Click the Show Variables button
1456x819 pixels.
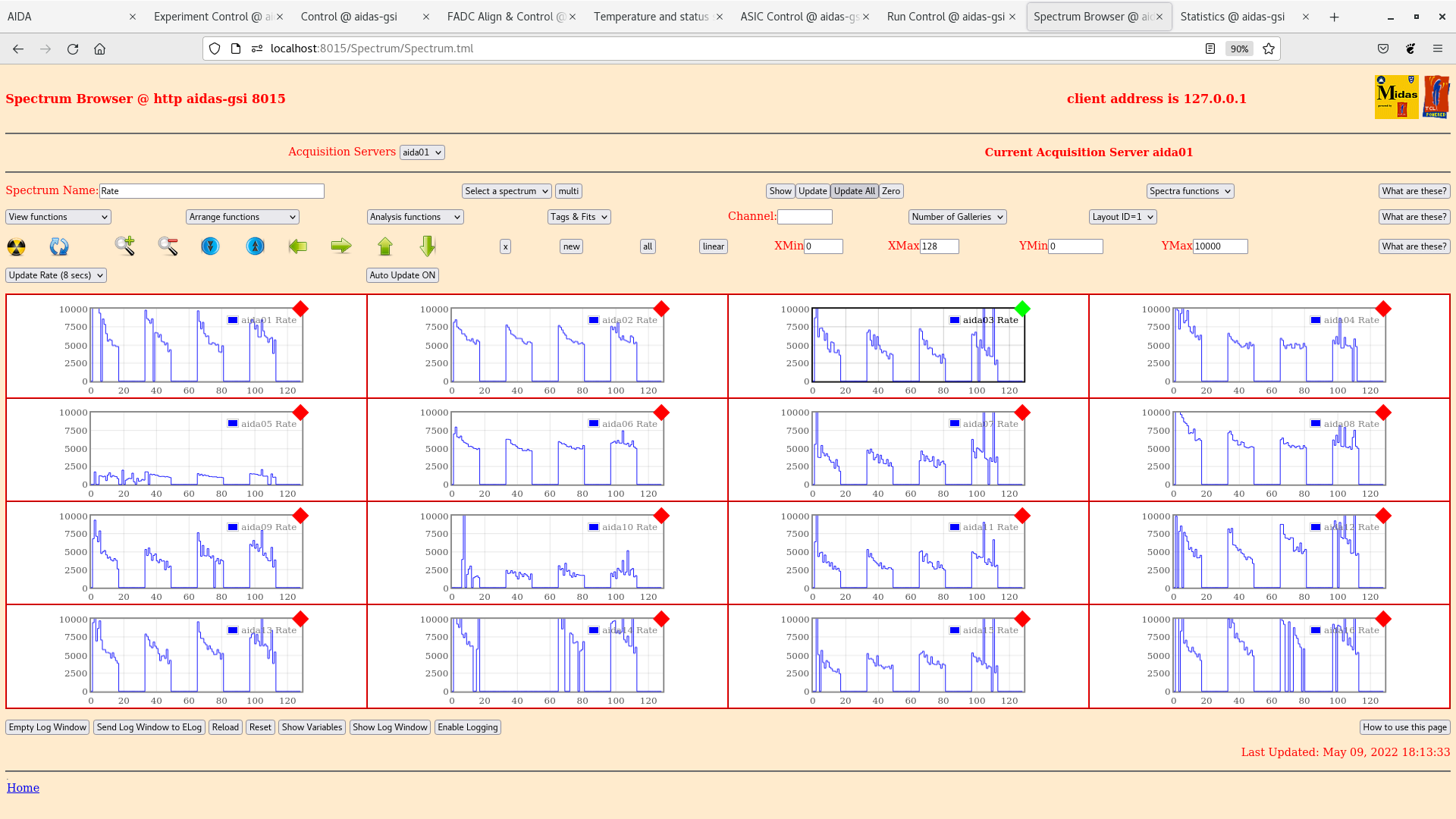tap(312, 727)
